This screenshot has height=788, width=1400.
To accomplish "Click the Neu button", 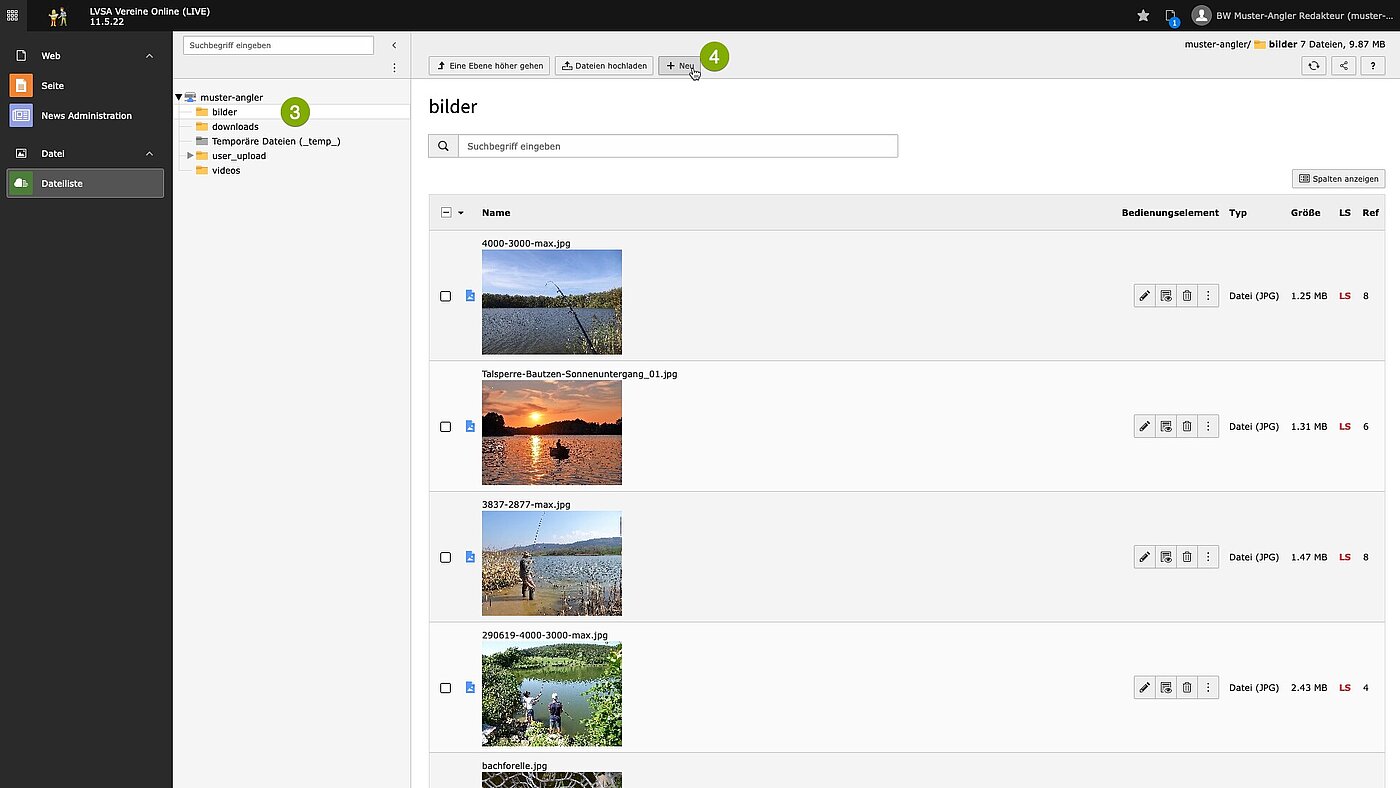I will click(x=680, y=66).
